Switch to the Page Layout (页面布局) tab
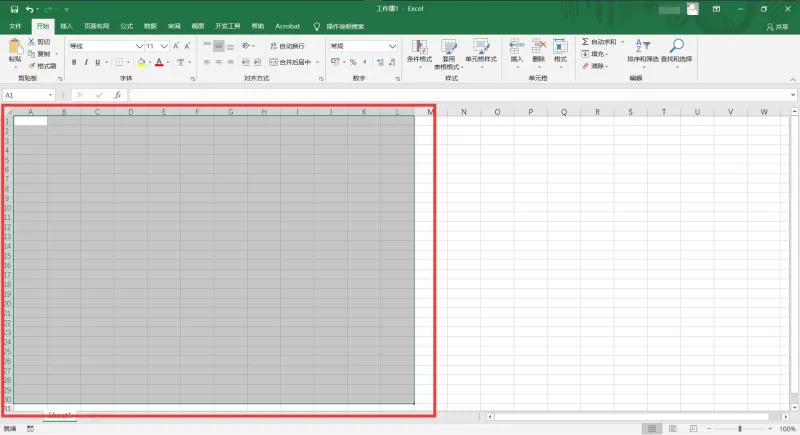This screenshot has width=800, height=435. (96, 26)
